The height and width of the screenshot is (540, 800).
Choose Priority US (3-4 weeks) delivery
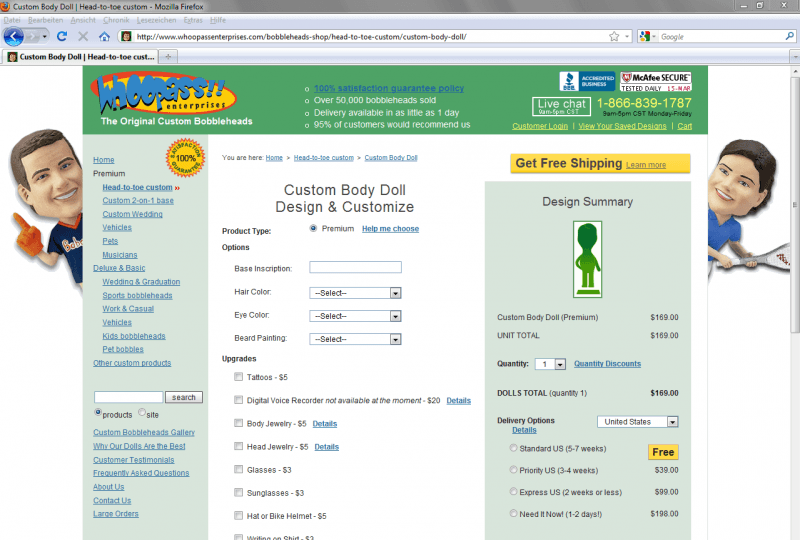513,470
